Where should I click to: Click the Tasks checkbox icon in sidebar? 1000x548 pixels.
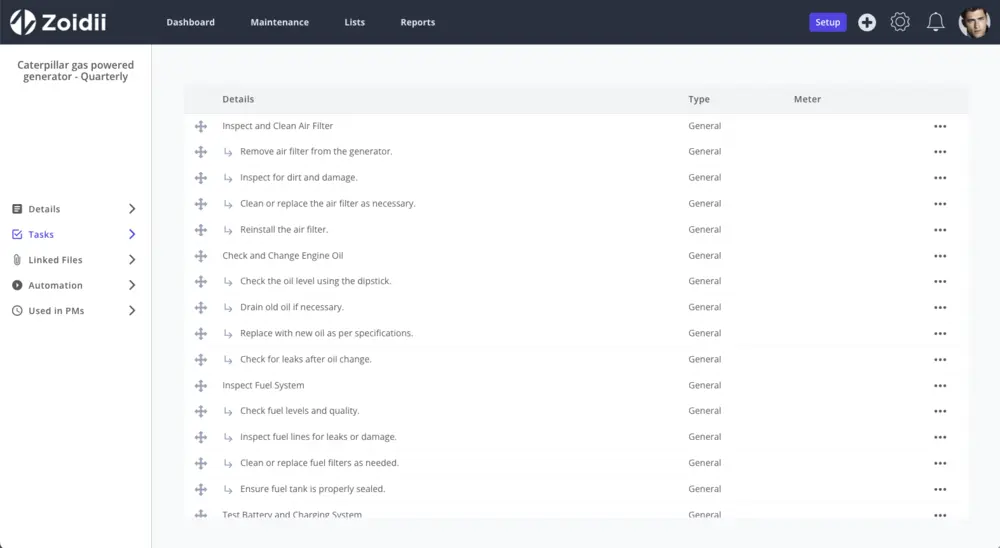coord(17,235)
